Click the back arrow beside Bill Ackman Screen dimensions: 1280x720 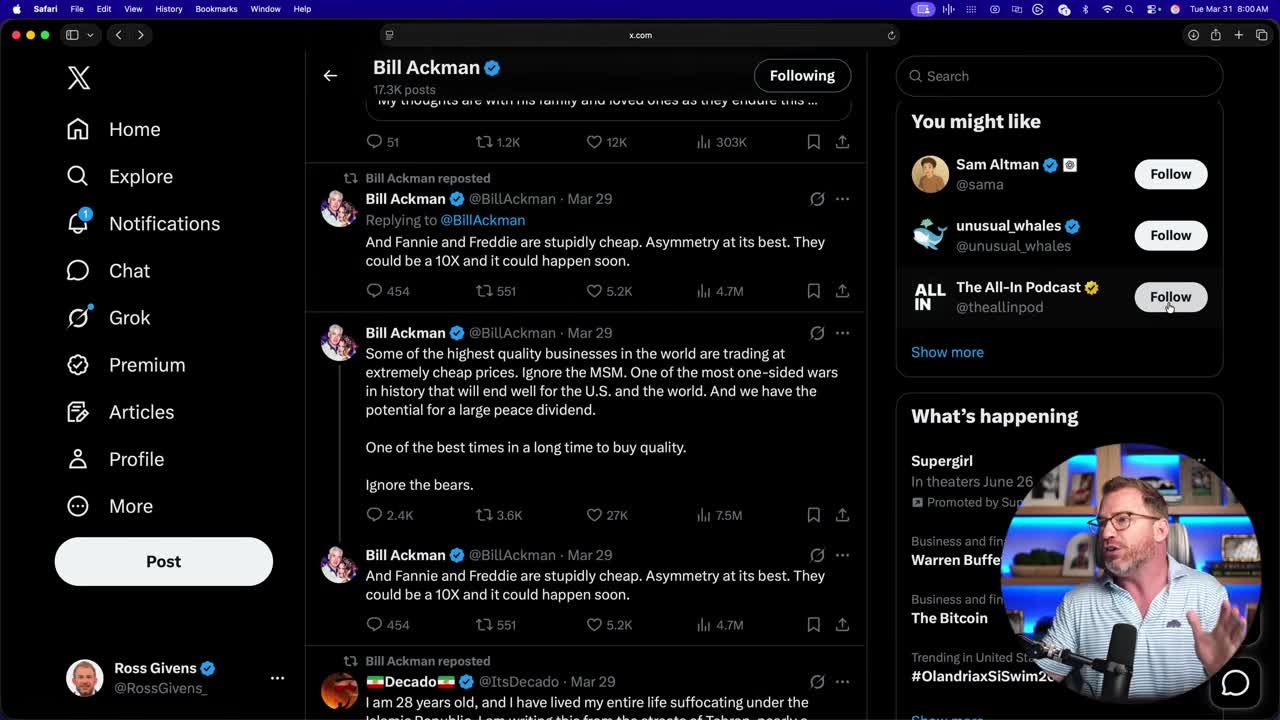pyautogui.click(x=330, y=76)
